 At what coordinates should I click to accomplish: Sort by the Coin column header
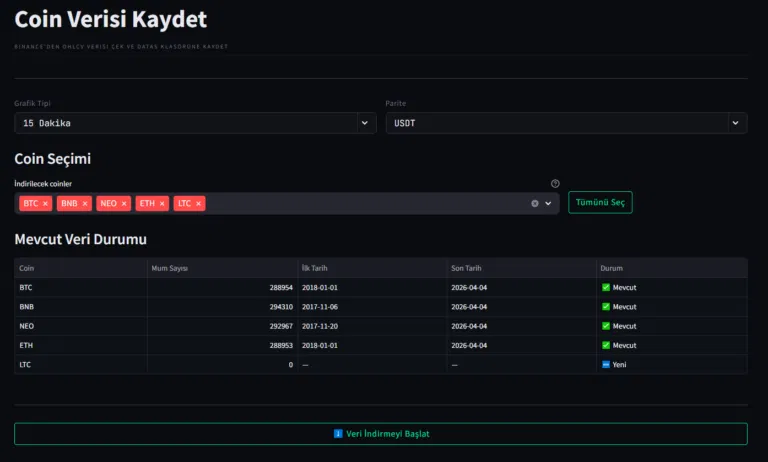27,268
